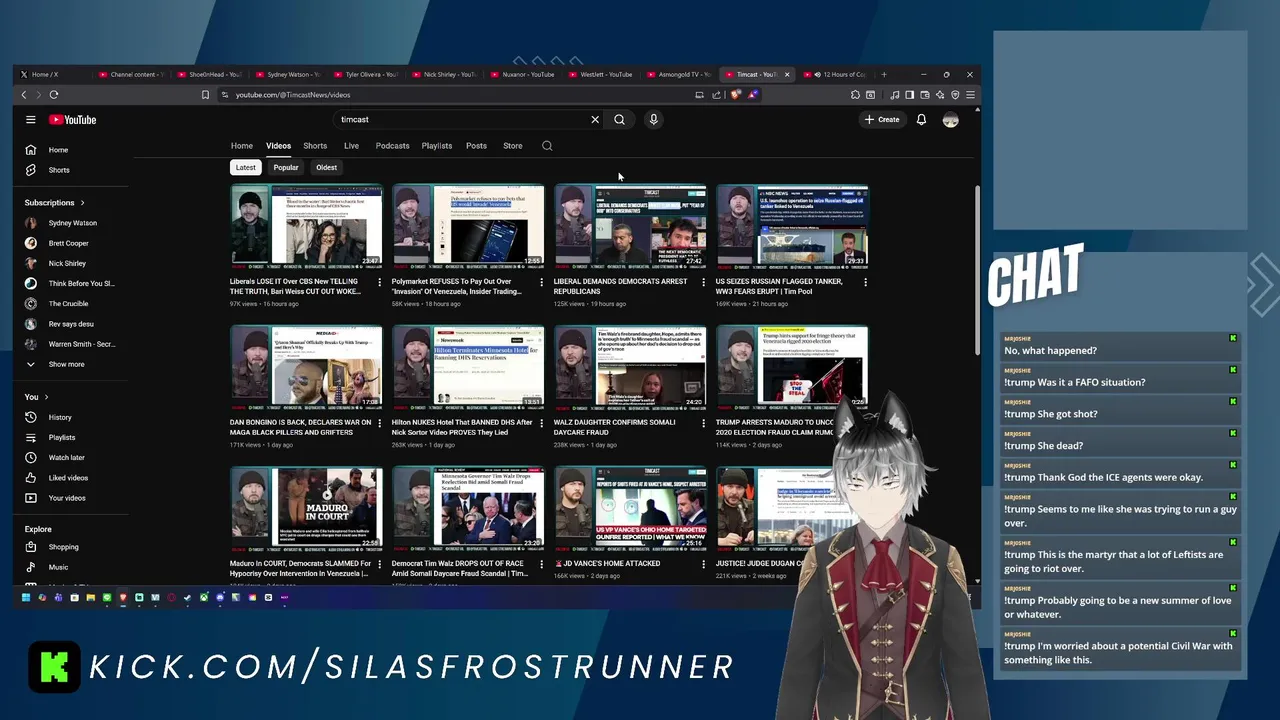
Task: Select the Latest sort chip
Action: click(x=246, y=168)
